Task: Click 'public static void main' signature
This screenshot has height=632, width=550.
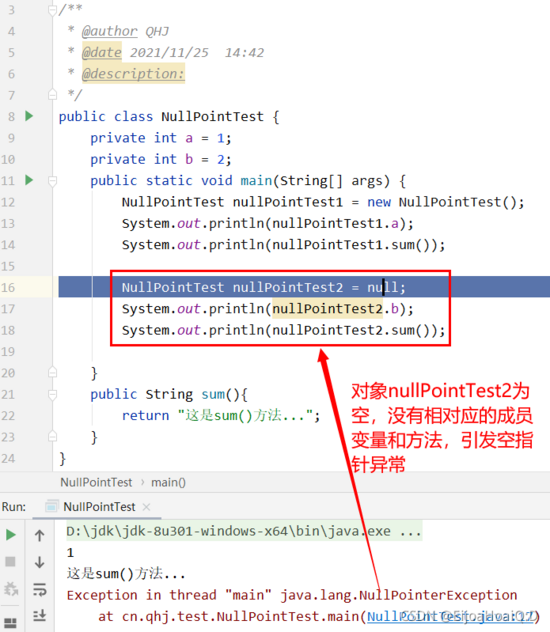Action: 181,181
